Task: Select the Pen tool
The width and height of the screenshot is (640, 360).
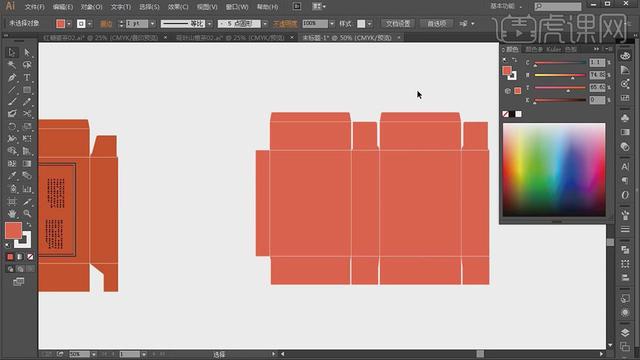Action: click(12, 77)
